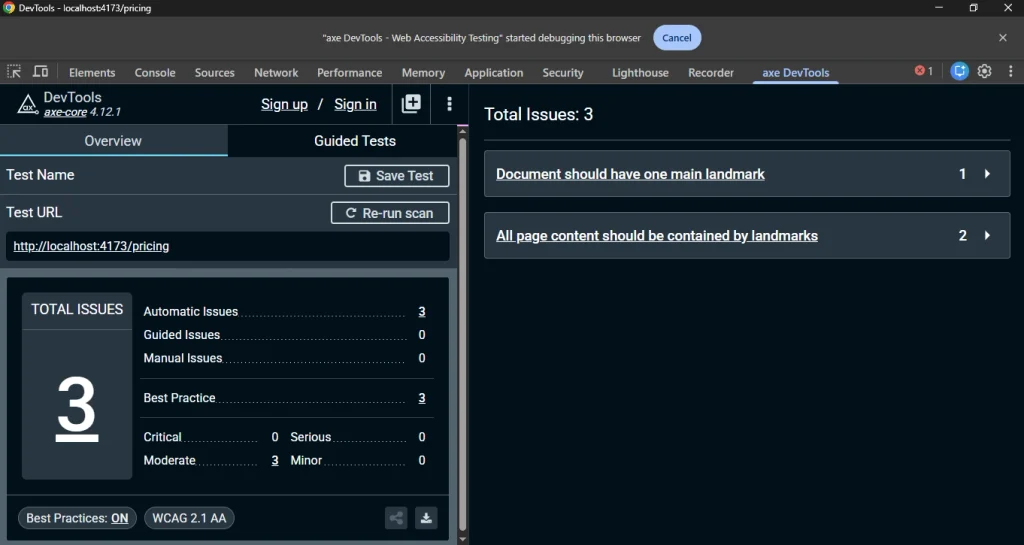Switch to the Performance tab
1024x545 pixels.
pyautogui.click(x=349, y=72)
